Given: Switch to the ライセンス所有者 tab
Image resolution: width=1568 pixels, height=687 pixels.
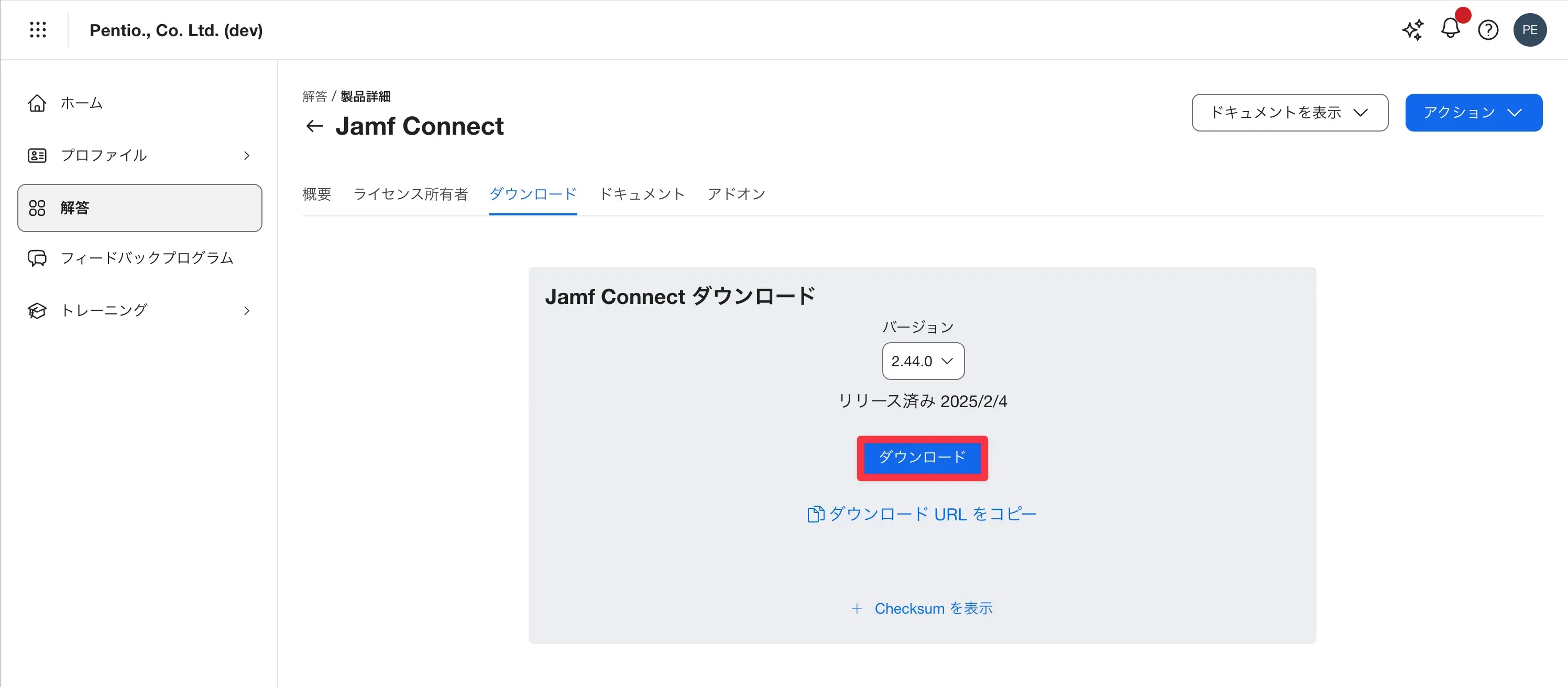Looking at the screenshot, I should tap(410, 194).
